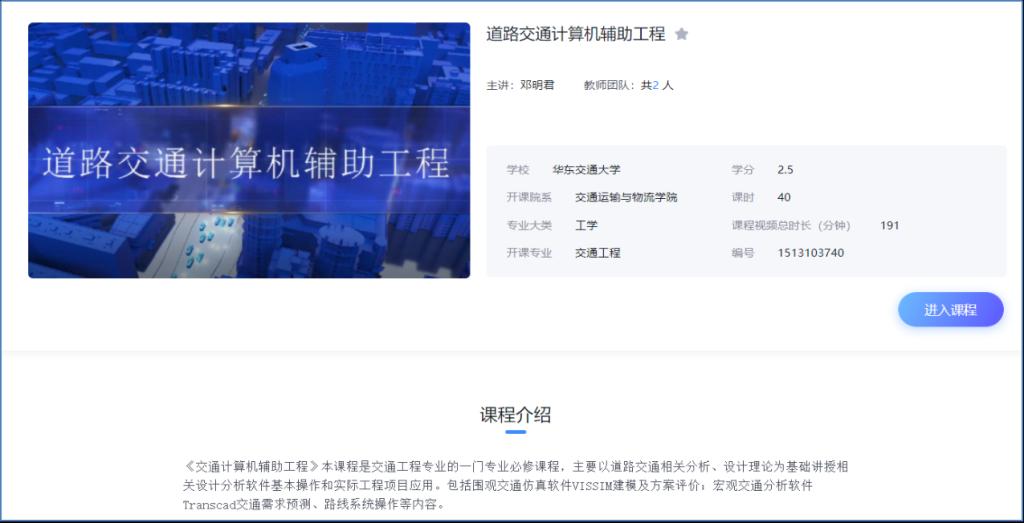Click the 课程视频总时长 label
This screenshot has height=523, width=1024.
[x=790, y=225]
